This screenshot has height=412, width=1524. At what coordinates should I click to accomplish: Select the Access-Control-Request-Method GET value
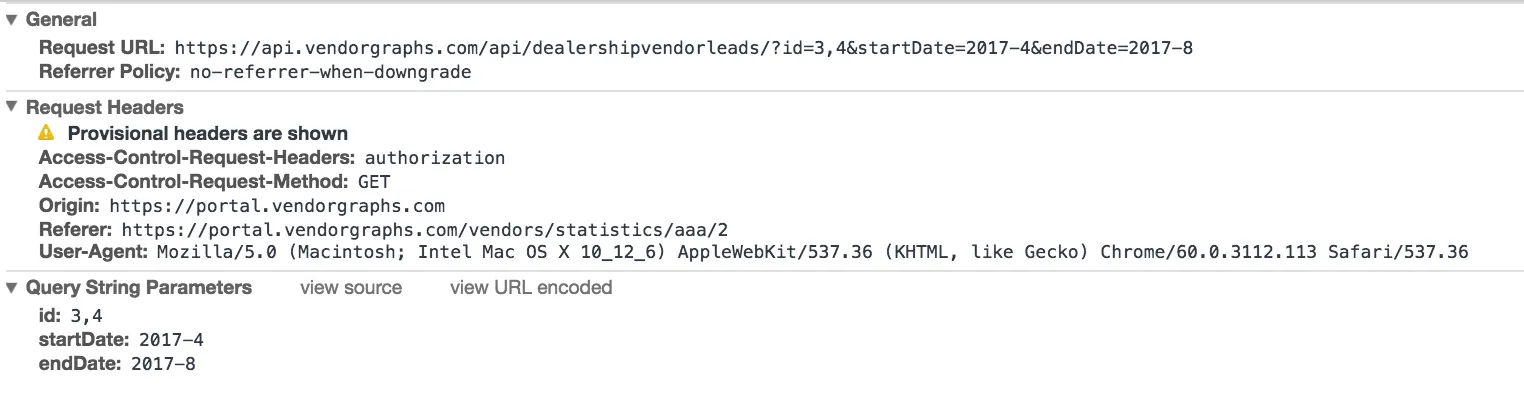374,182
